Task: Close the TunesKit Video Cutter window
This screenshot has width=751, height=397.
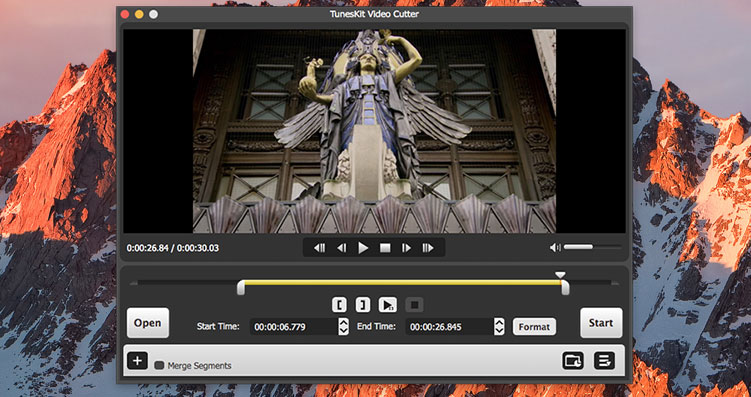Action: (125, 14)
